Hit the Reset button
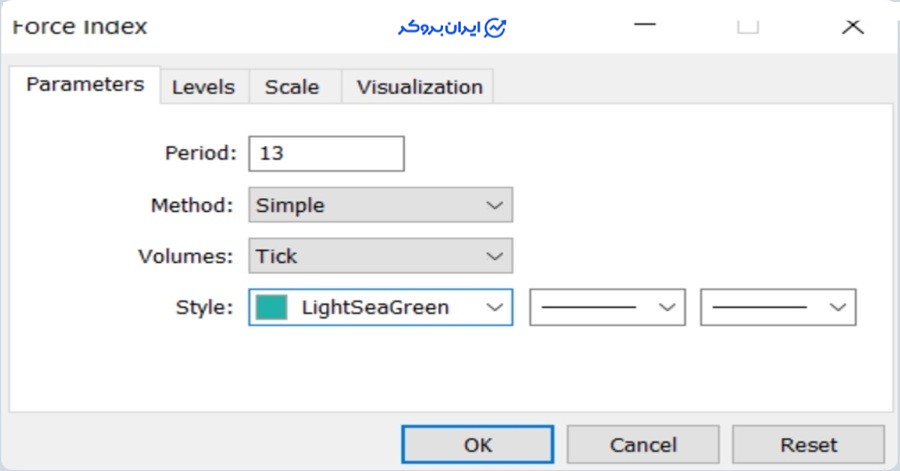 808,445
